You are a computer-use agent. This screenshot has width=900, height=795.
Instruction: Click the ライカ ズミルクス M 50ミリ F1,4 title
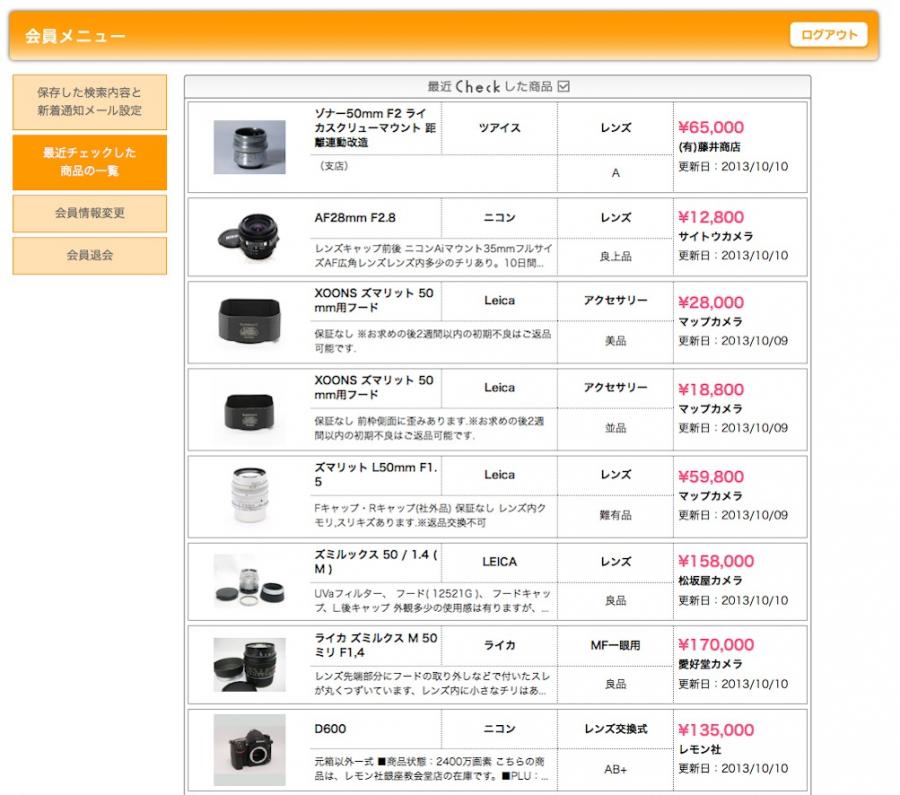[x=375, y=645]
